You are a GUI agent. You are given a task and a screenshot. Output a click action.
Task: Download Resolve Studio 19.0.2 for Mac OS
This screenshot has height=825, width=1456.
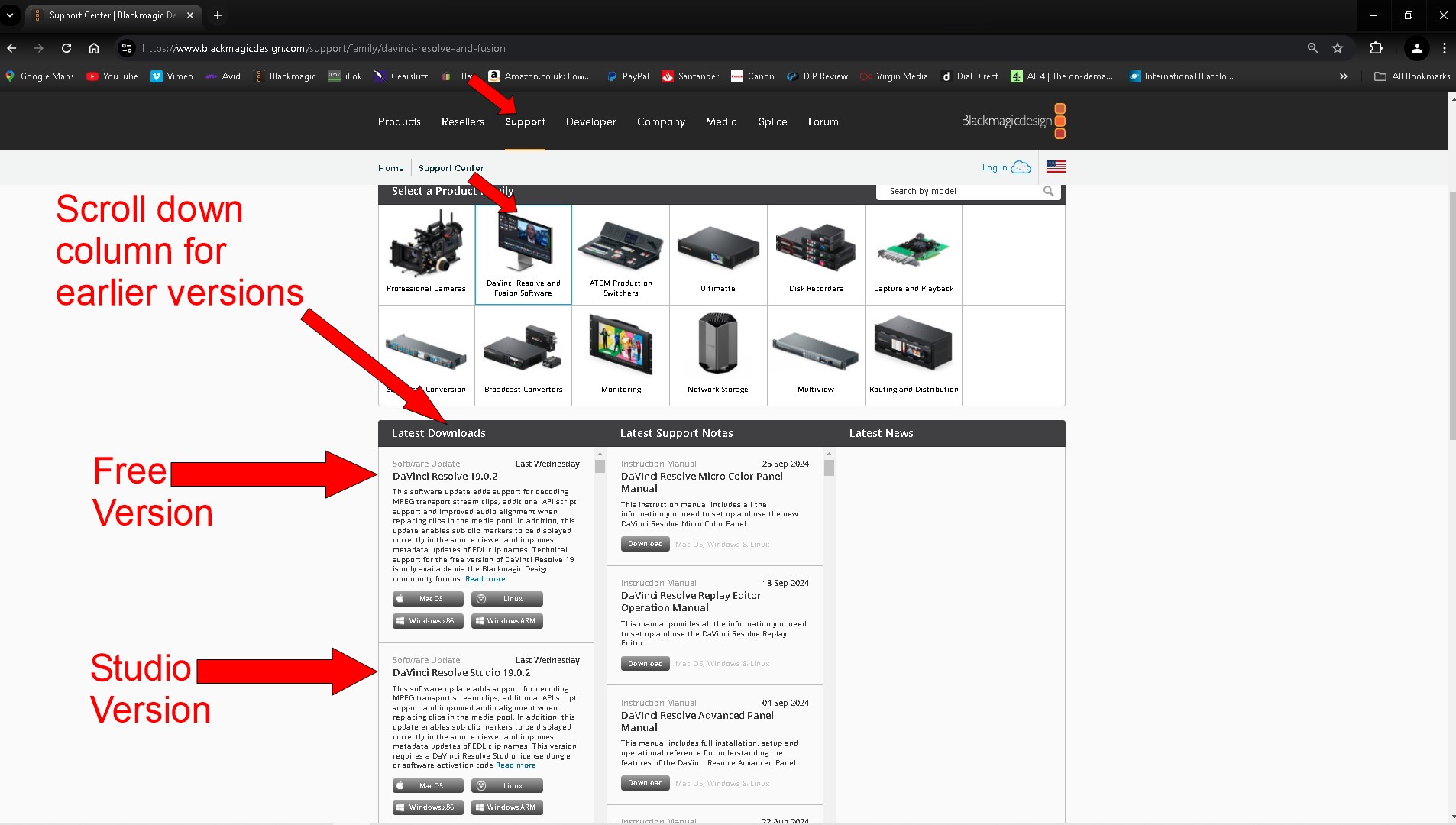428,786
